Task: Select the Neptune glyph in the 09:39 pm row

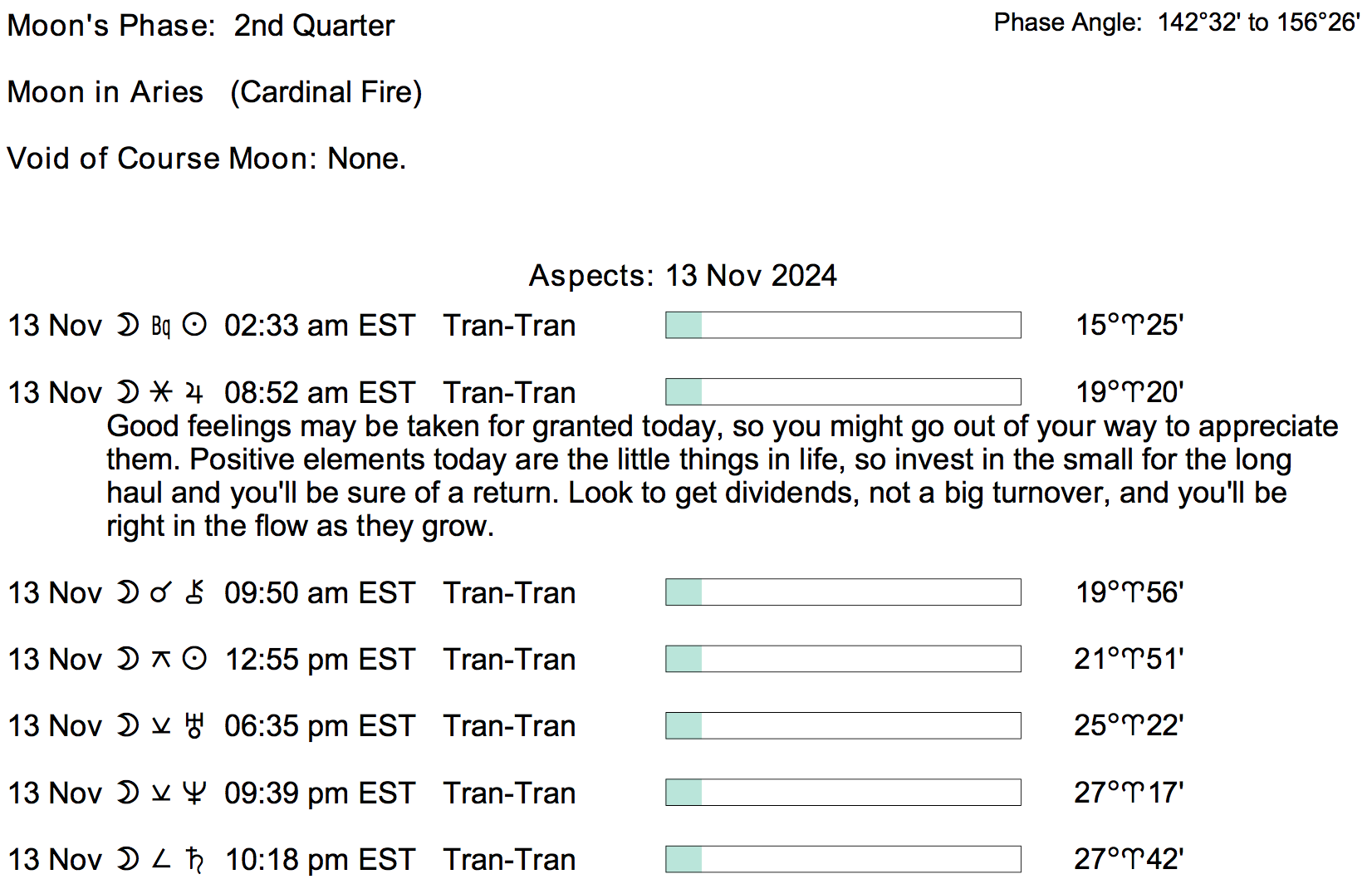Action: click(194, 793)
